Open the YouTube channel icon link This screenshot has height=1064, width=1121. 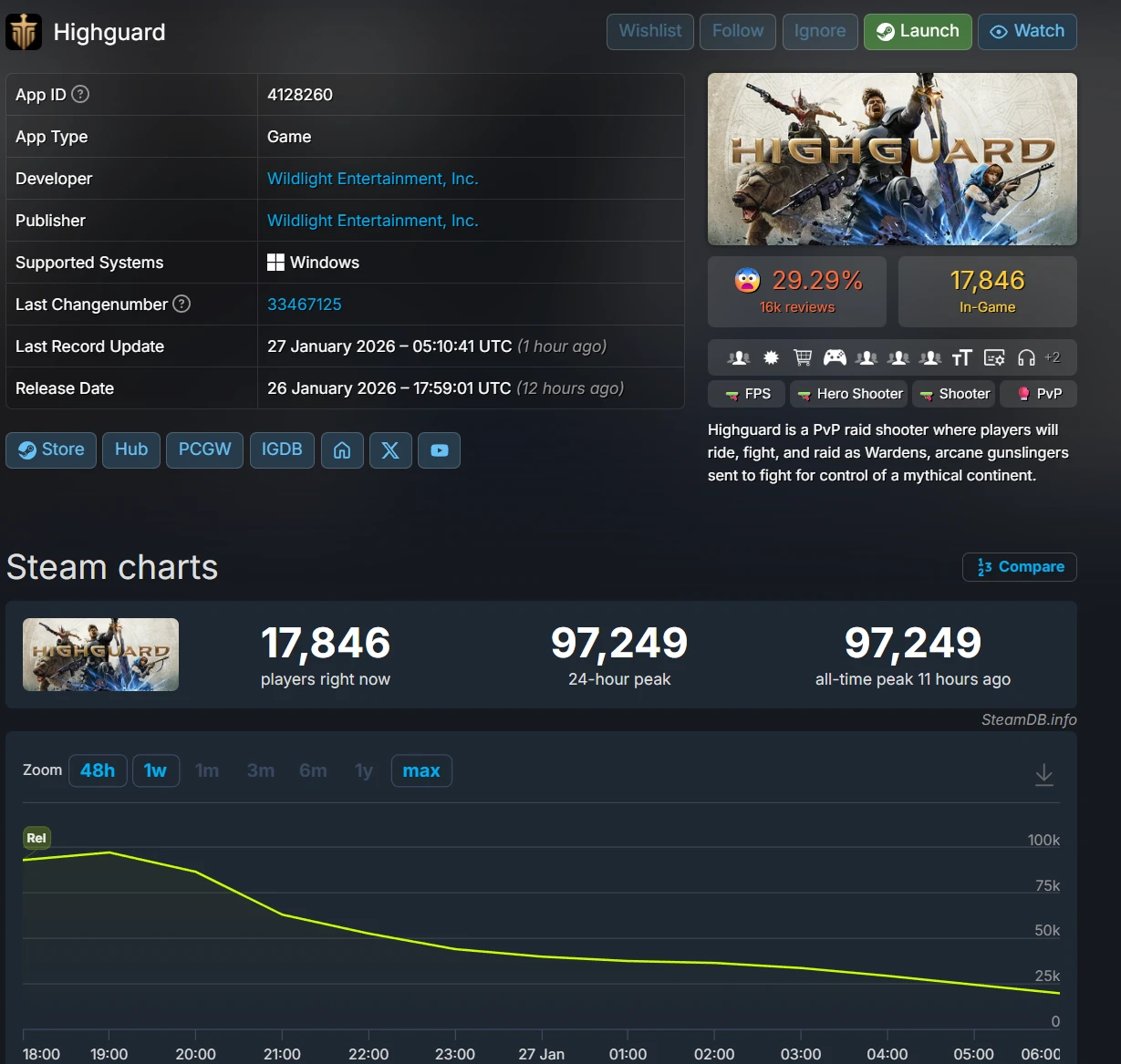439,450
